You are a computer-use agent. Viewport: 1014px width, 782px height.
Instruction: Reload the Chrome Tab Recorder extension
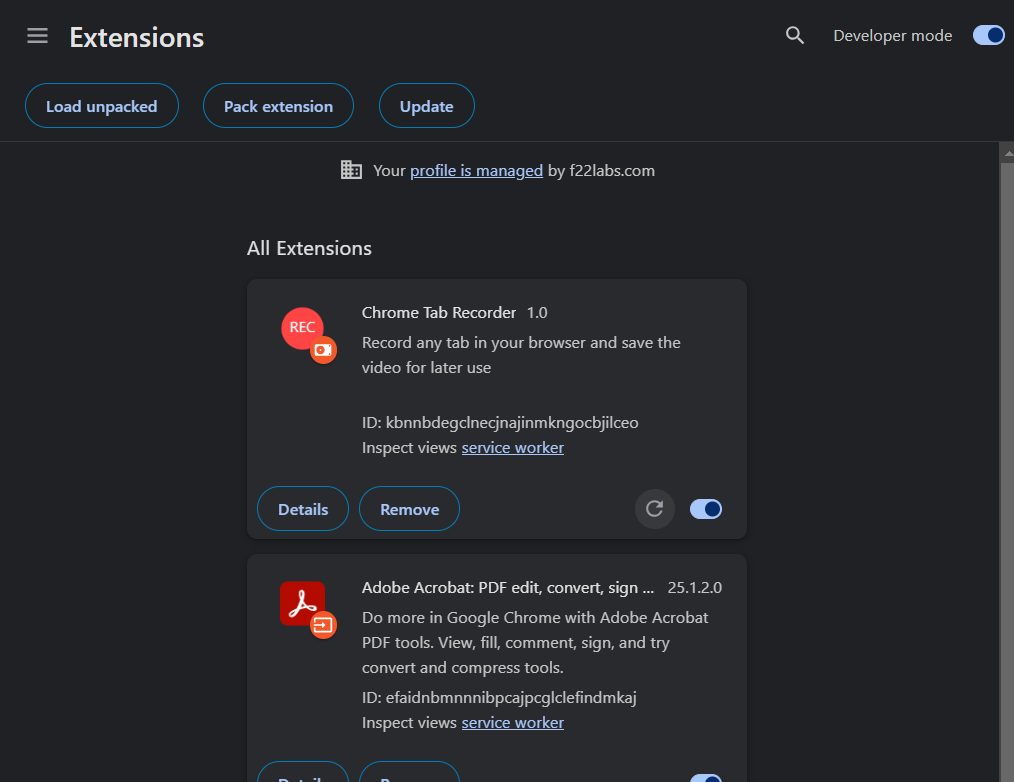654,509
